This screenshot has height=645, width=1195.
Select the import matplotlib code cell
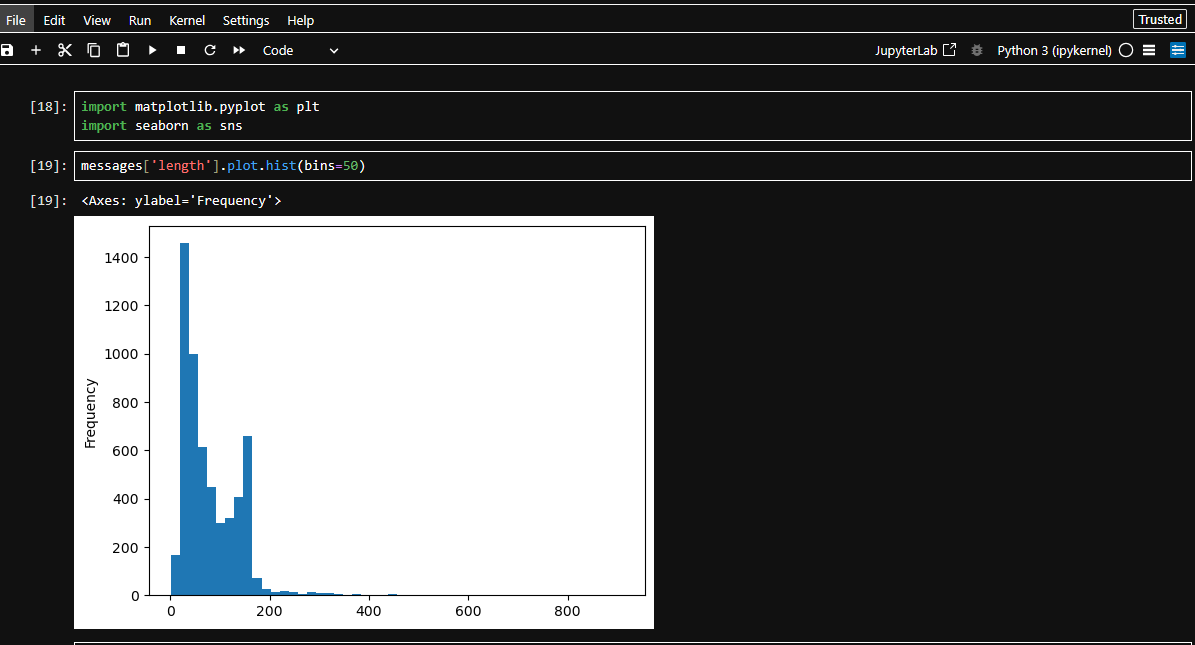[633, 116]
